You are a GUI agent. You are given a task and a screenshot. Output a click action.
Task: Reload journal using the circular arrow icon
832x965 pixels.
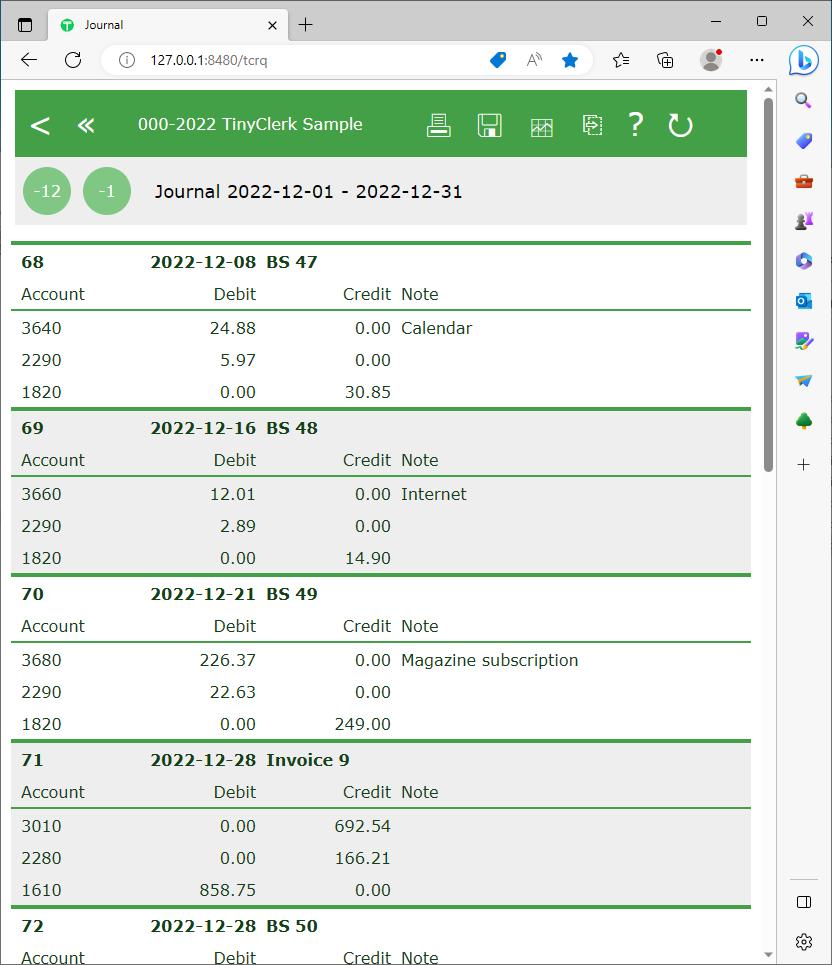coord(680,125)
